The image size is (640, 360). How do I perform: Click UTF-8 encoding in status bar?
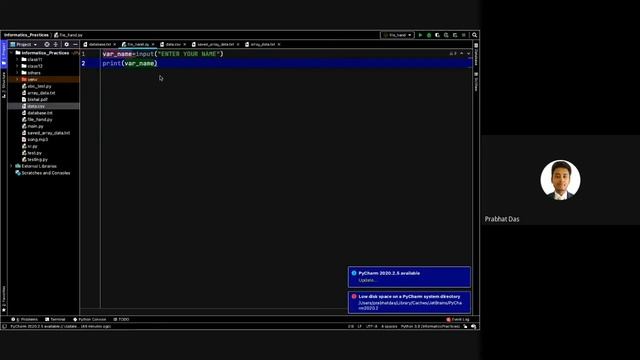tap(371, 326)
